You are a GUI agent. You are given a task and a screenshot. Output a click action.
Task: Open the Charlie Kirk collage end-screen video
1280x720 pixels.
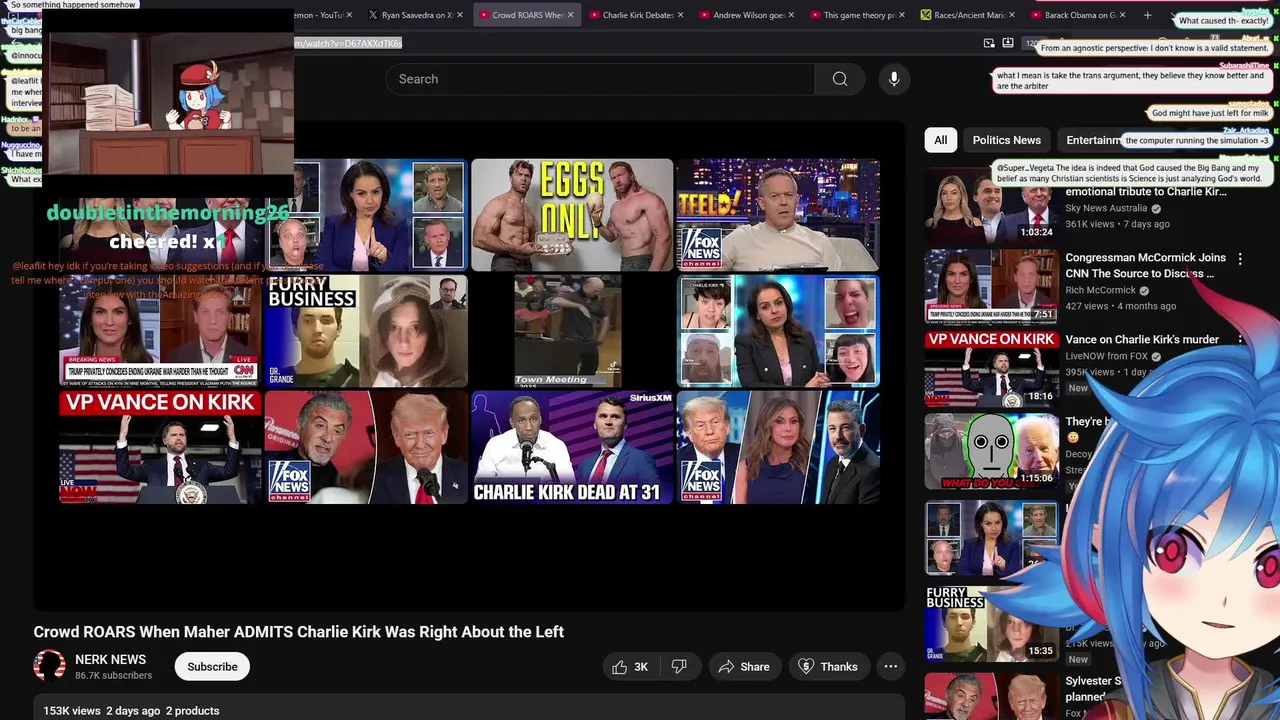[778, 331]
